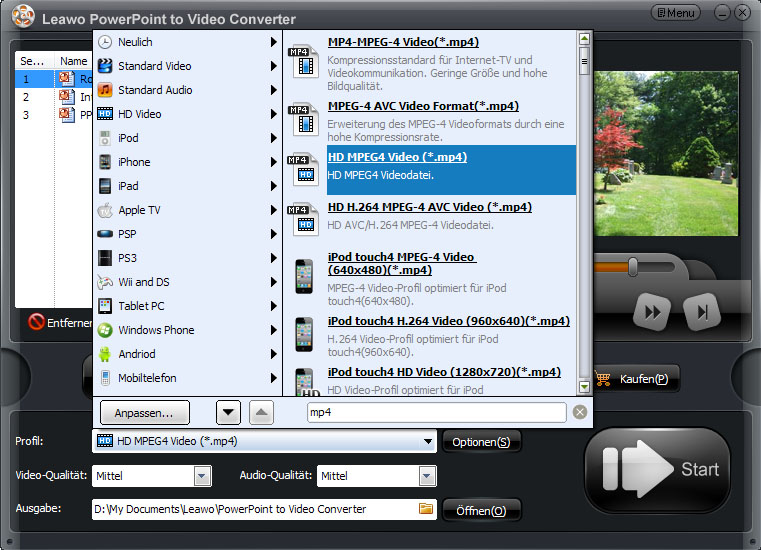761x550 pixels.
Task: Open the Audio-Qualität dropdown
Action: click(427, 476)
